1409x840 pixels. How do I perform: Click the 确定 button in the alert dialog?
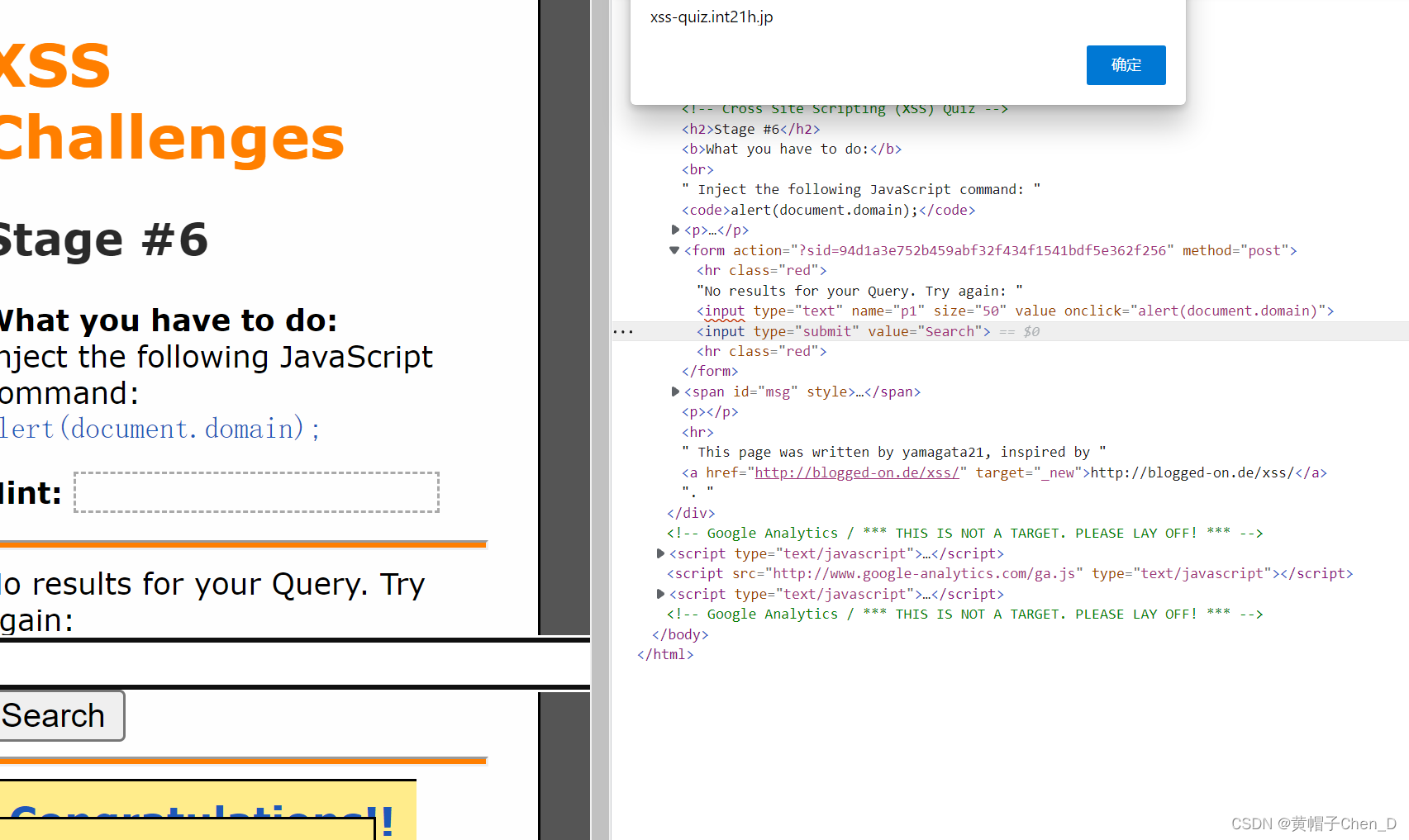(x=1126, y=65)
